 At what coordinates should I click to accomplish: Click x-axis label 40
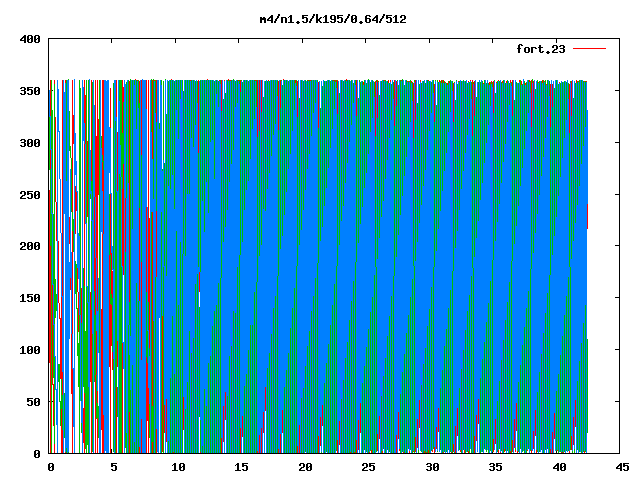pos(559,467)
